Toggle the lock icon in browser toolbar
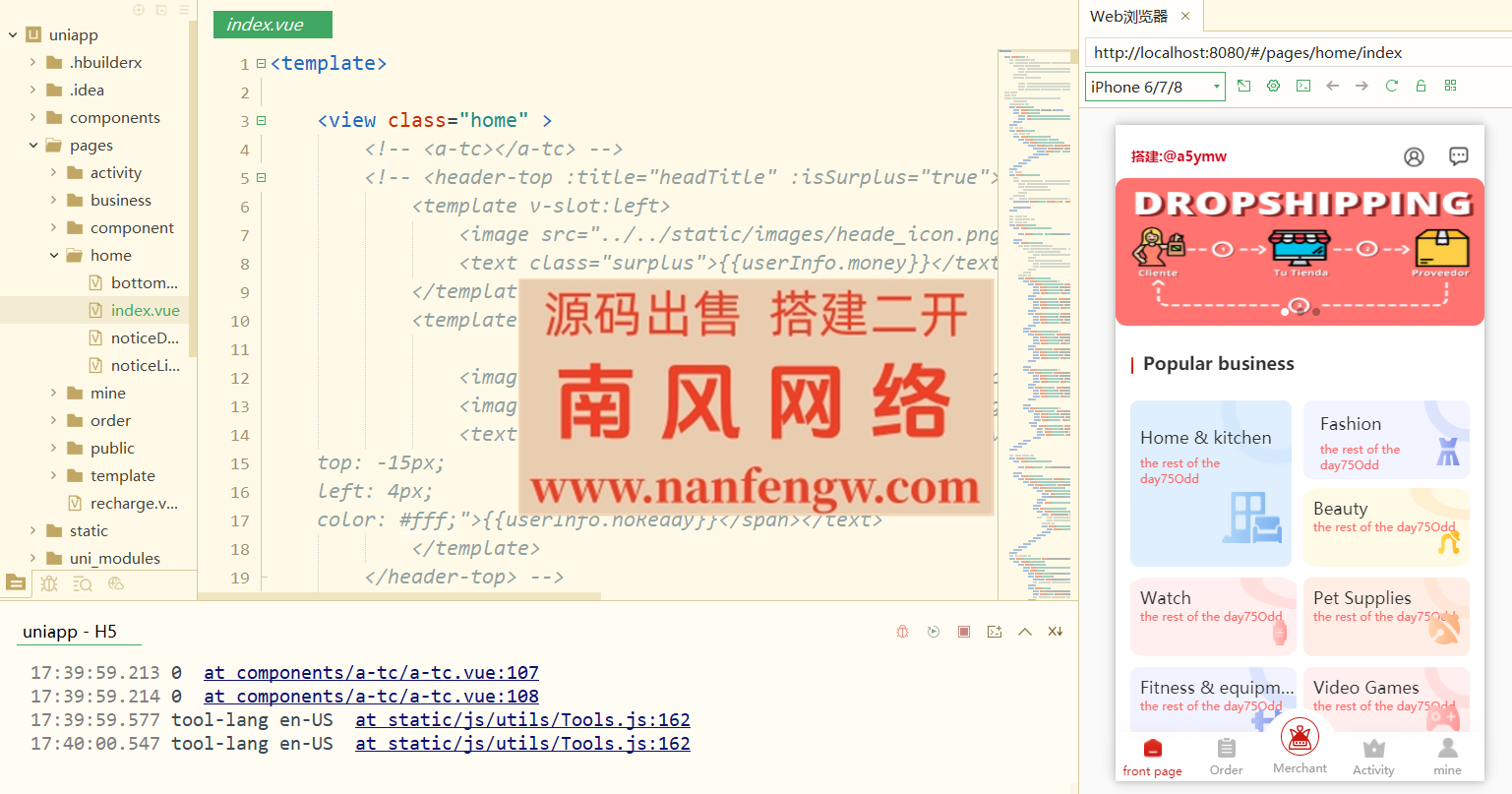 click(1421, 86)
